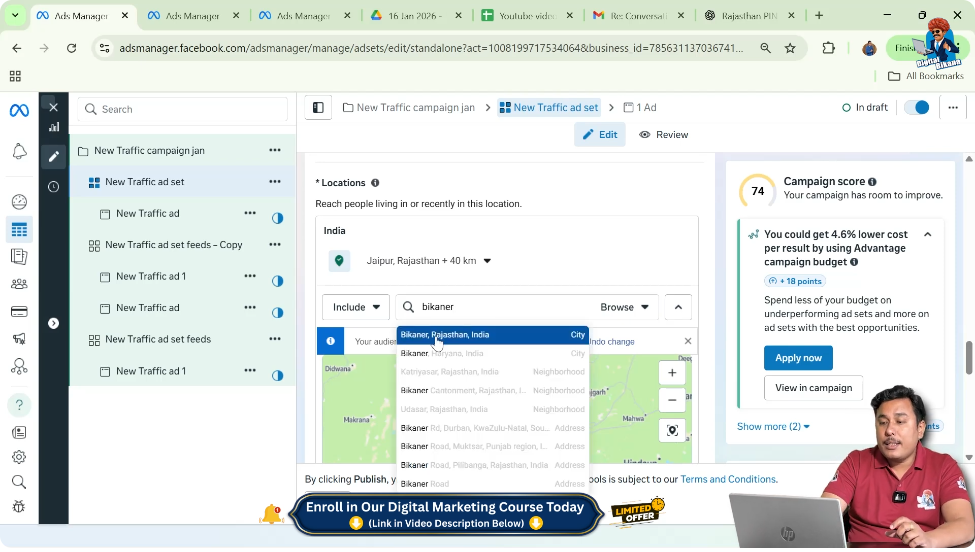Toggle status of New Traffic ad under Copy set
The image size is (975, 552).
coord(277,313)
